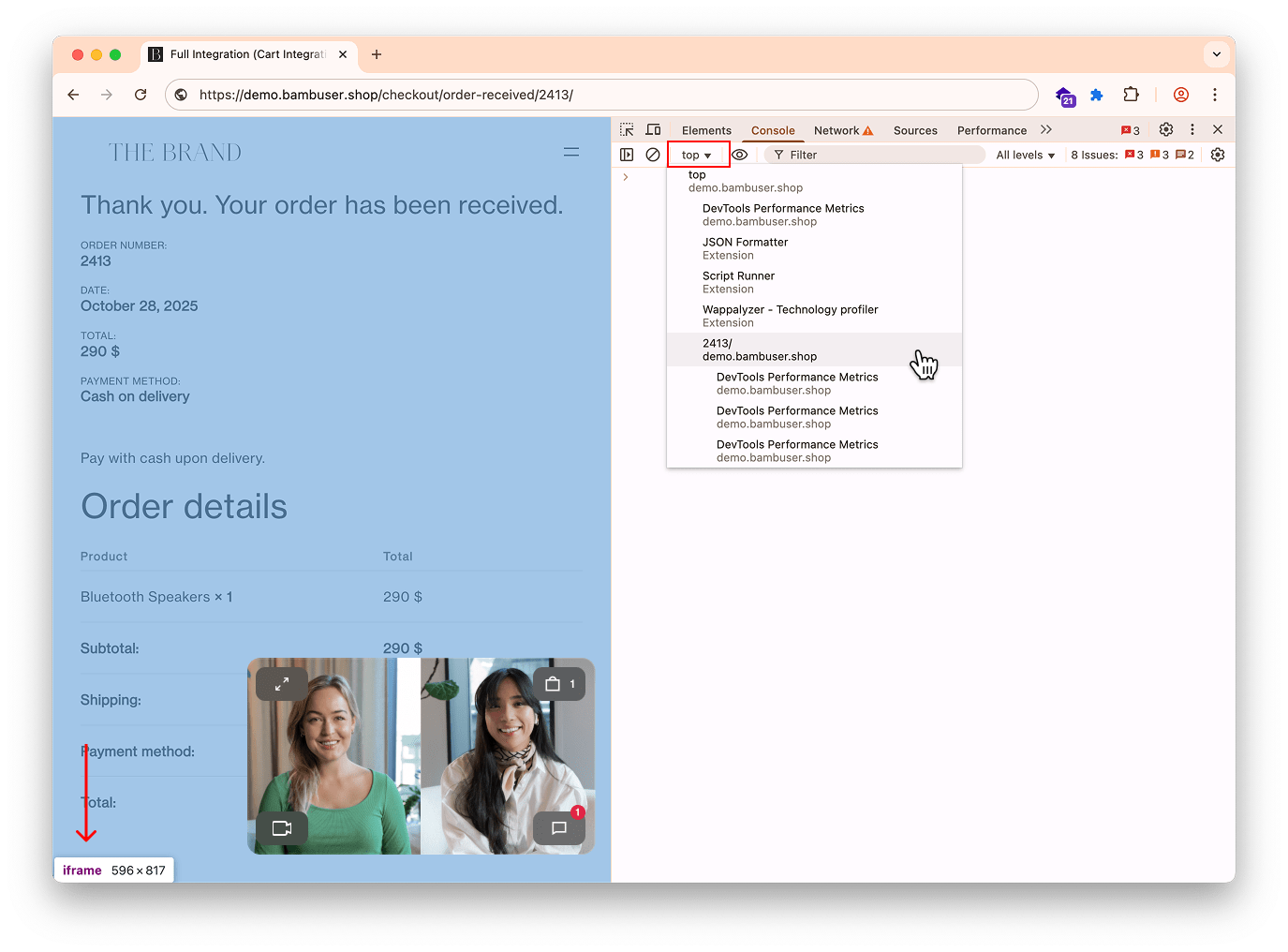Open the execution context dropdown labeled top
The image size is (1288, 952).
pos(697,154)
